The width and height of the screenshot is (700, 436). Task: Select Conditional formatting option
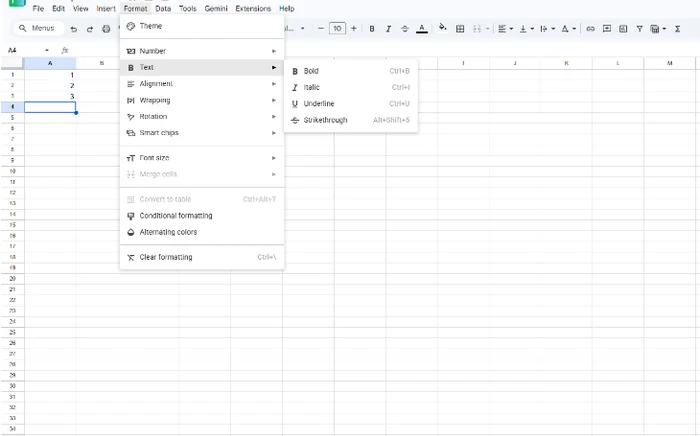coord(202,216)
